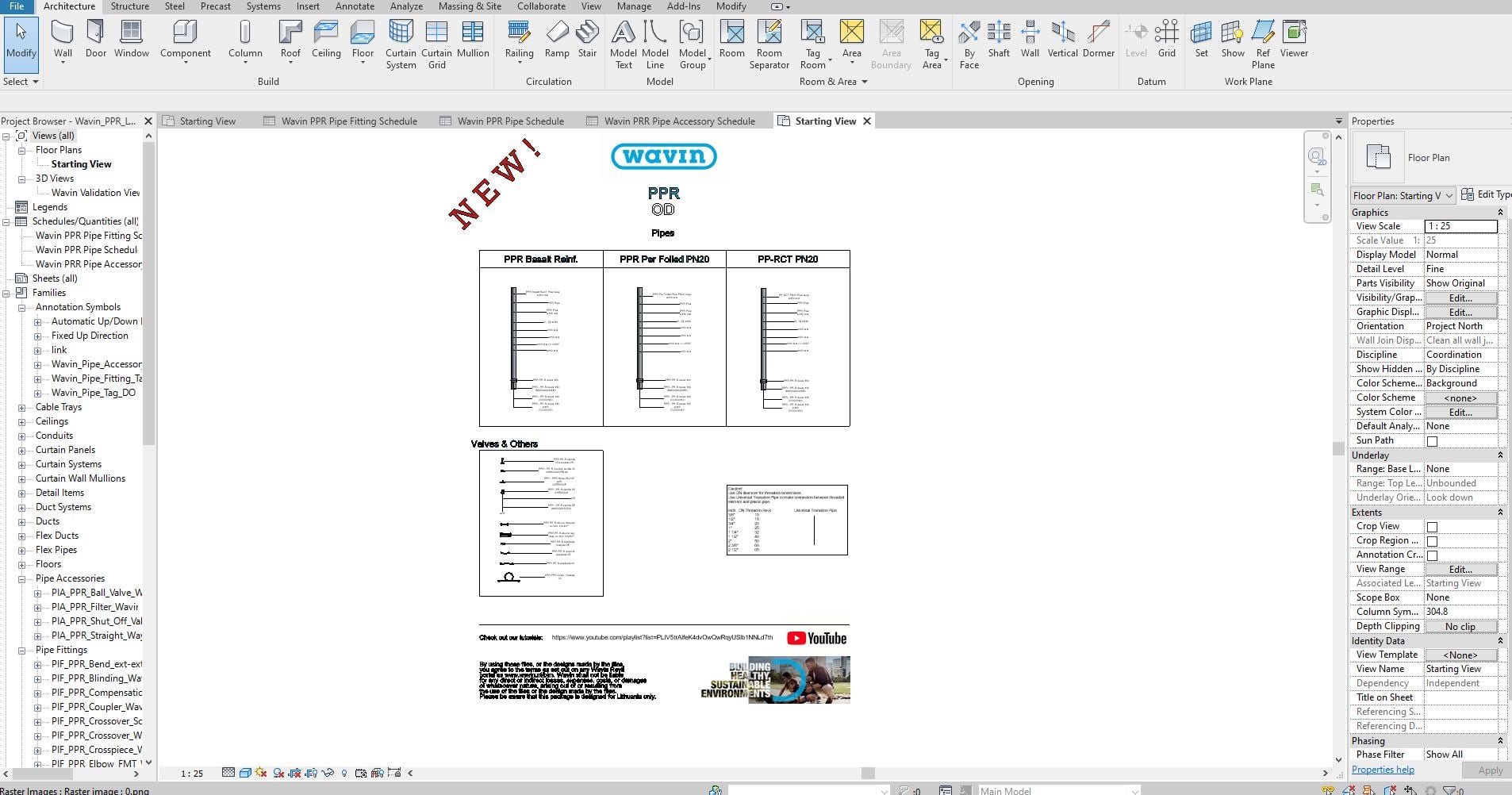Select Wavin Validation View in project browser
Image resolution: width=1512 pixels, height=795 pixels.
95,193
